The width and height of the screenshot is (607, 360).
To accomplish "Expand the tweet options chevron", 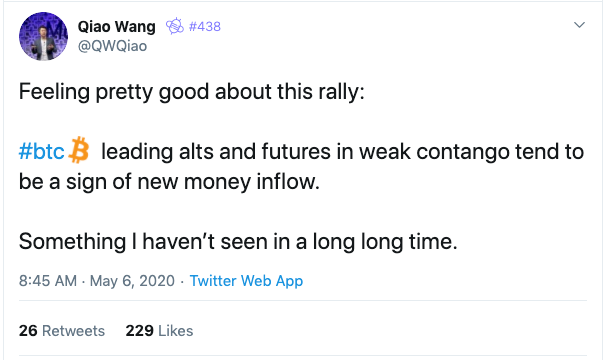I will tap(579, 25).
